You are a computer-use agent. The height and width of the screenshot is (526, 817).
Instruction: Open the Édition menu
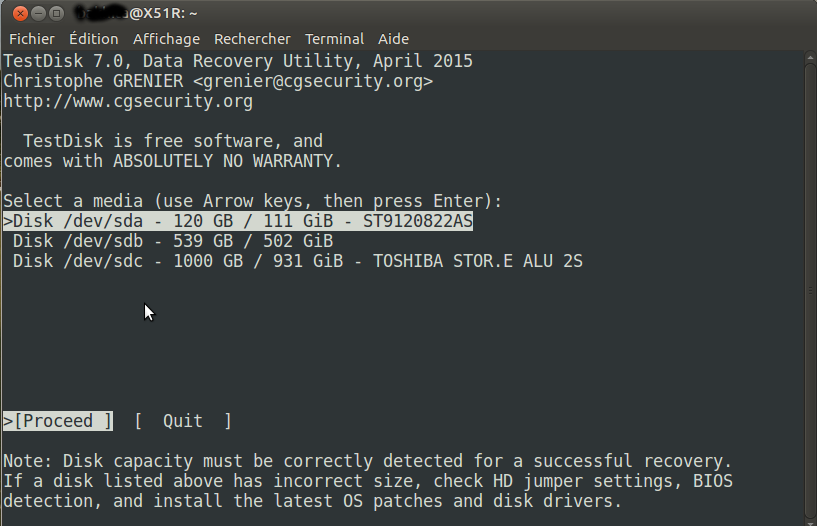93,39
